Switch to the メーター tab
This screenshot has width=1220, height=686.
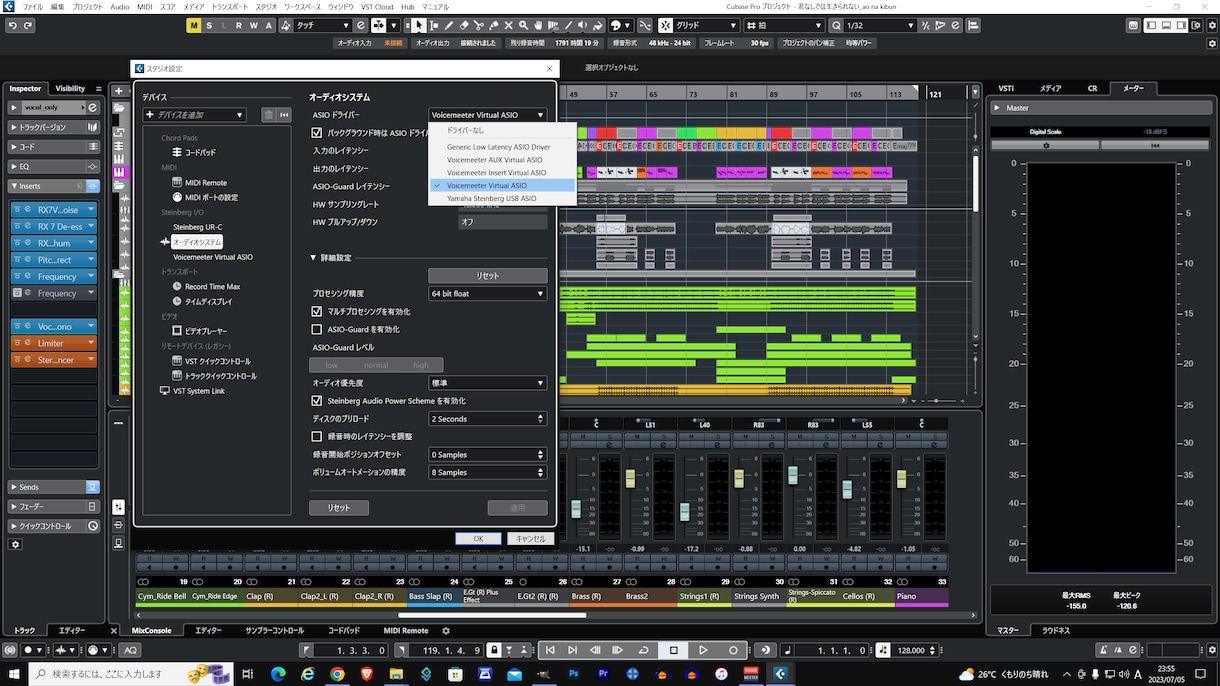tap(1132, 89)
